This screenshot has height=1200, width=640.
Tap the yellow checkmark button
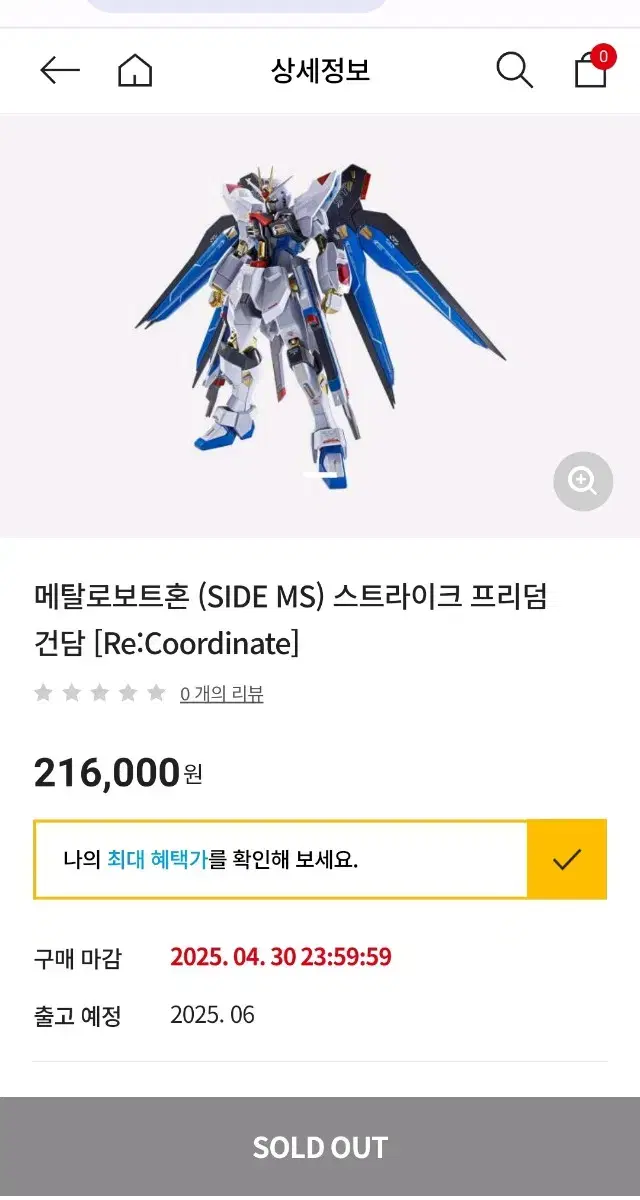coord(566,859)
